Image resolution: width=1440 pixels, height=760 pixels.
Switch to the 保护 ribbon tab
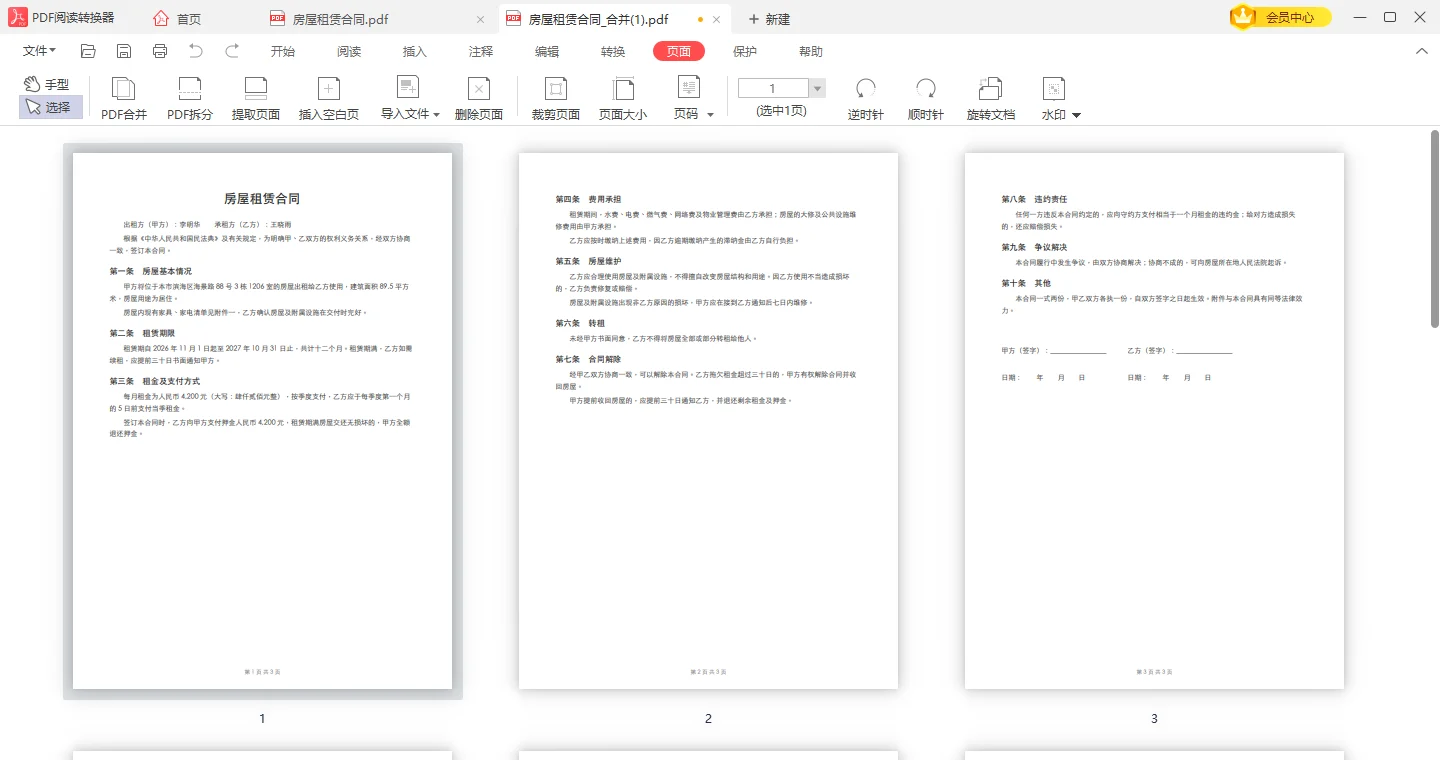tap(745, 52)
